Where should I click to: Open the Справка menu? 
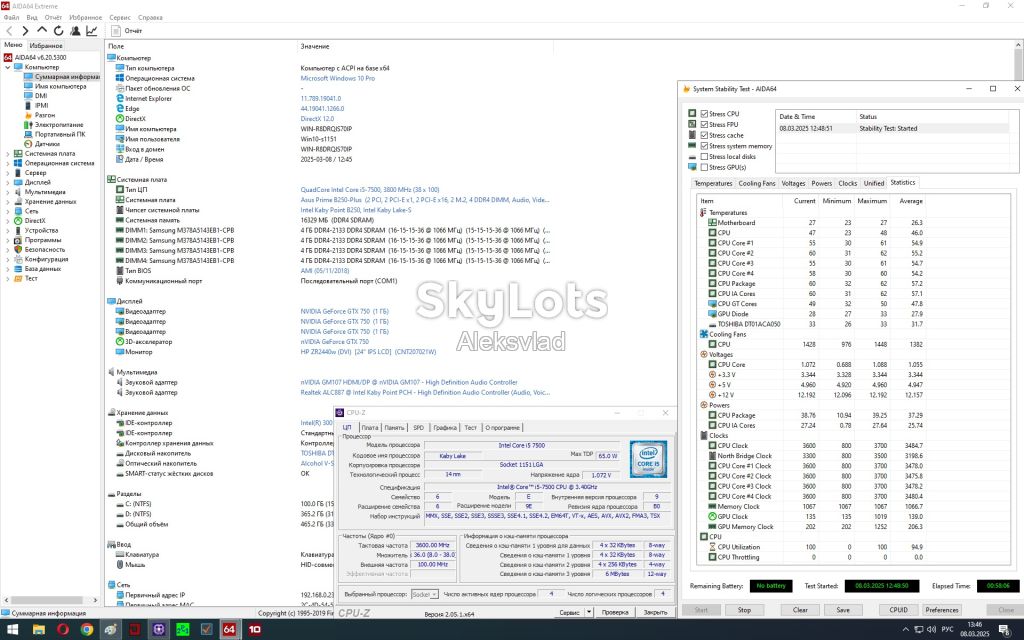pyautogui.click(x=150, y=18)
